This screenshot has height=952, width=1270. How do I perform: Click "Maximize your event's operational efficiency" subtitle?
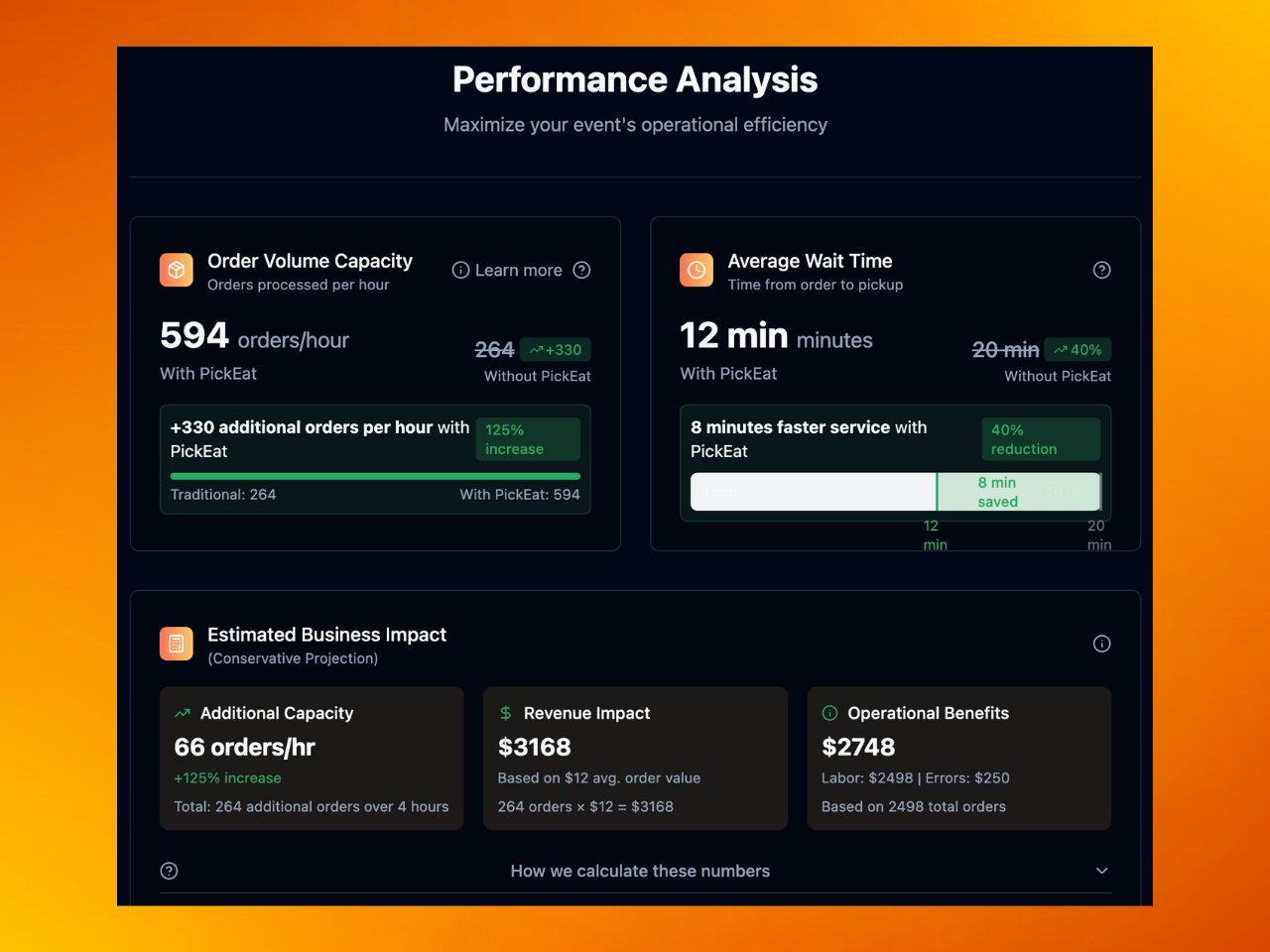tap(635, 125)
